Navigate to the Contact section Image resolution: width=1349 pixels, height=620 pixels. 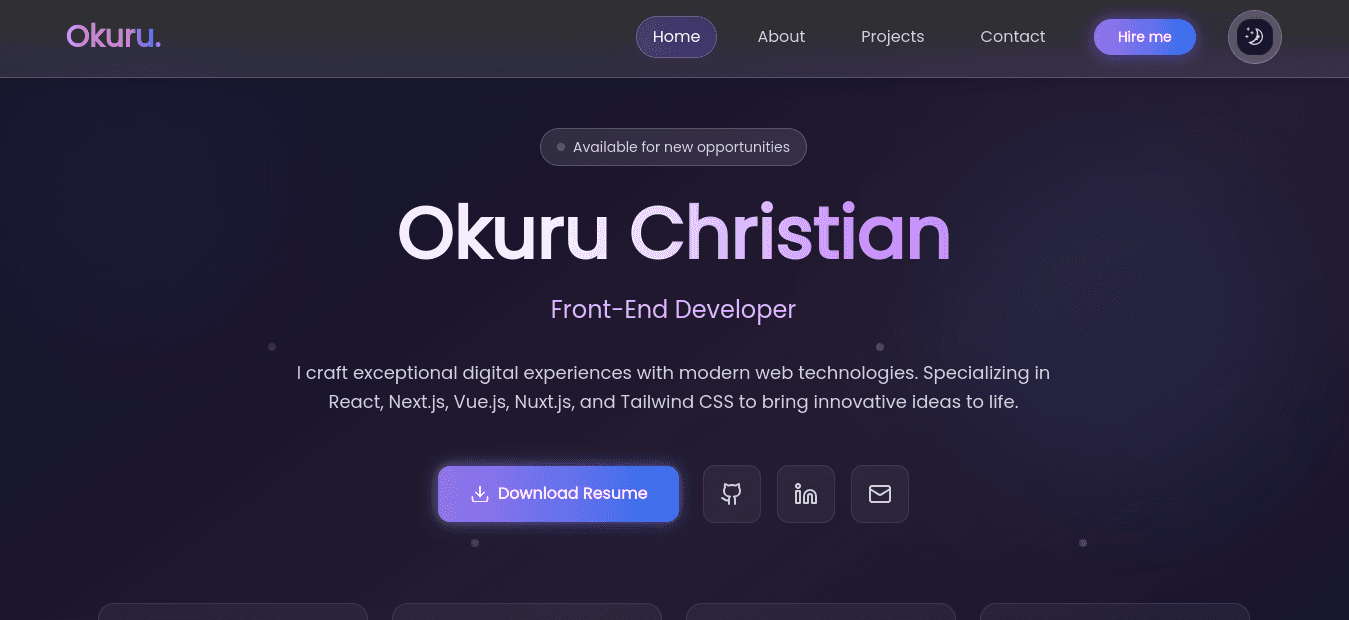(1012, 37)
